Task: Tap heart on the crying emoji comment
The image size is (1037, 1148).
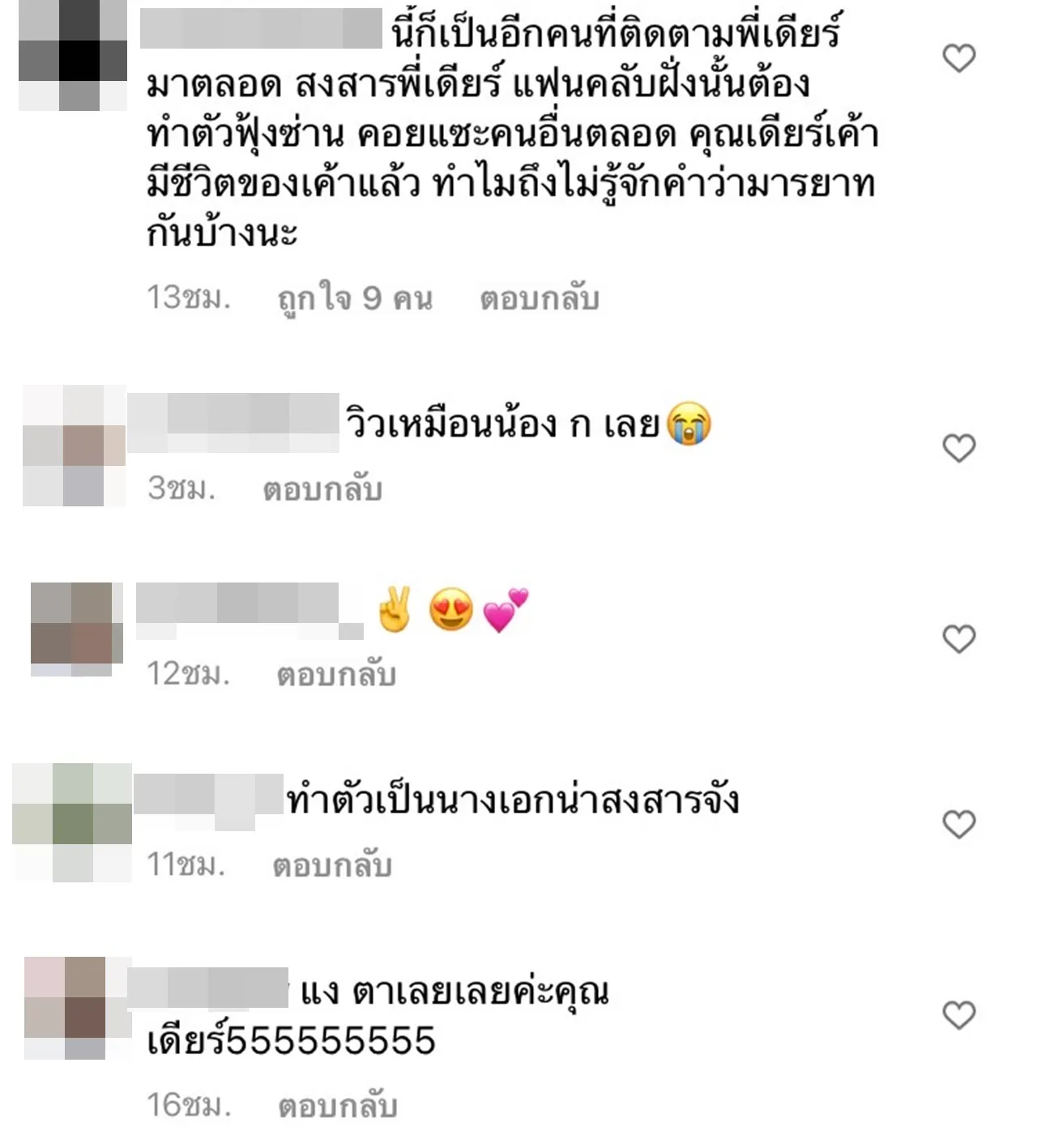Action: [959, 448]
